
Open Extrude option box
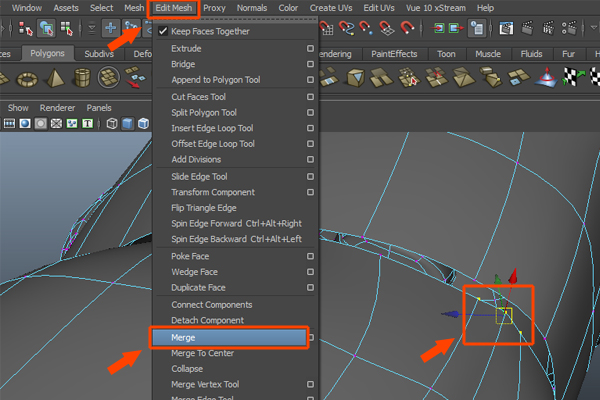311,48
